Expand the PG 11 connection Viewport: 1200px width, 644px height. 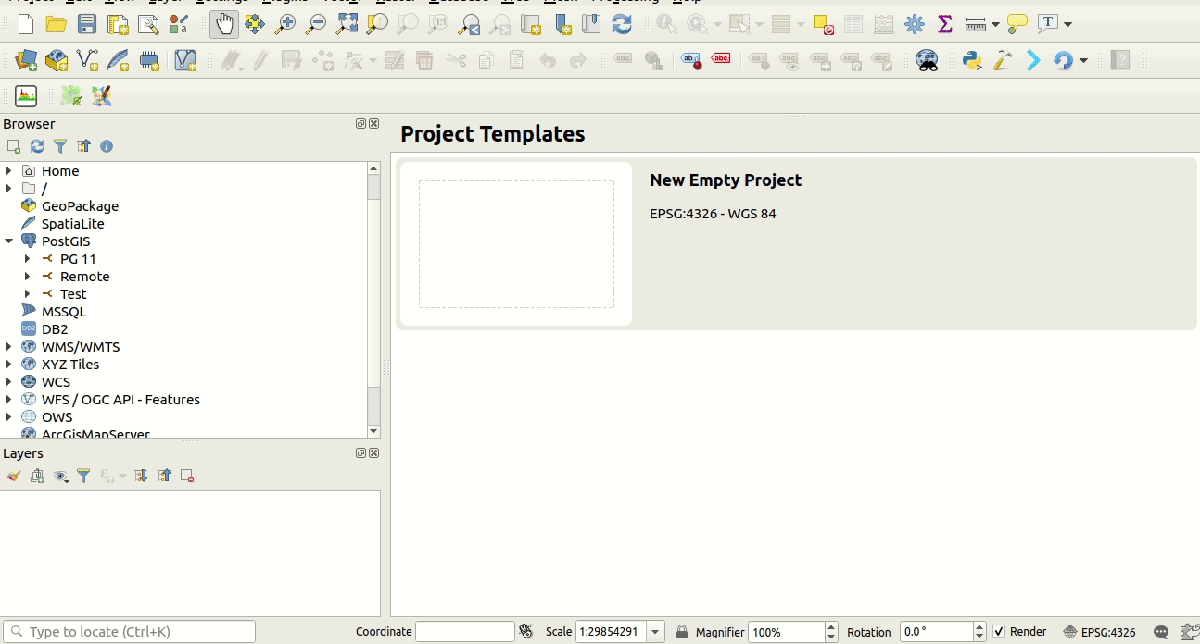point(28,259)
